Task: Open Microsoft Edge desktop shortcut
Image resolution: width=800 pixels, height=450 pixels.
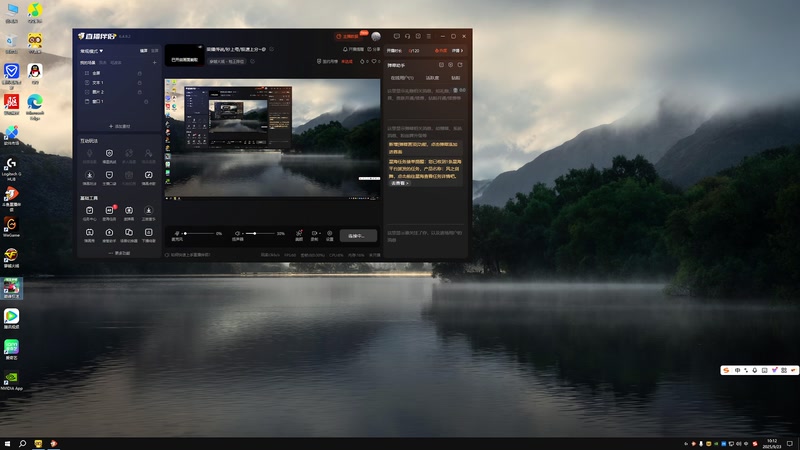Action: click(x=35, y=107)
